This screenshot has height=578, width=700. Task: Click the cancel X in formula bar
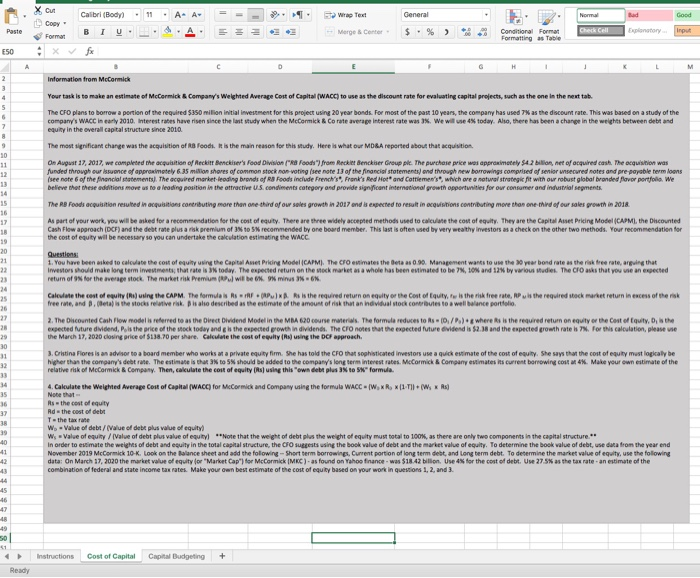click(x=55, y=51)
